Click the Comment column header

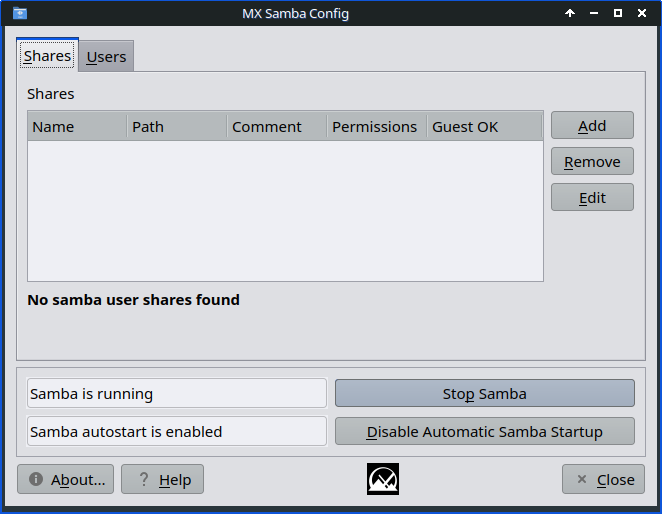277,126
